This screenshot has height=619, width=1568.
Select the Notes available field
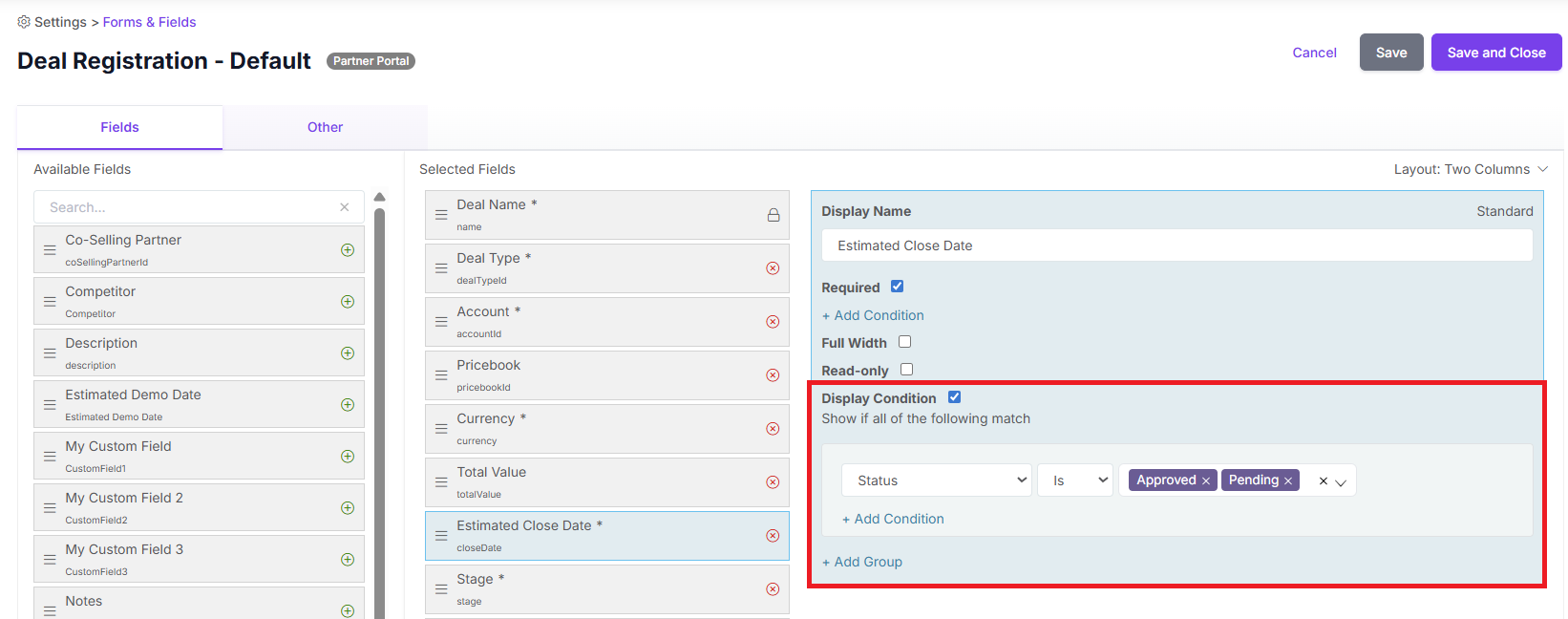[199, 604]
